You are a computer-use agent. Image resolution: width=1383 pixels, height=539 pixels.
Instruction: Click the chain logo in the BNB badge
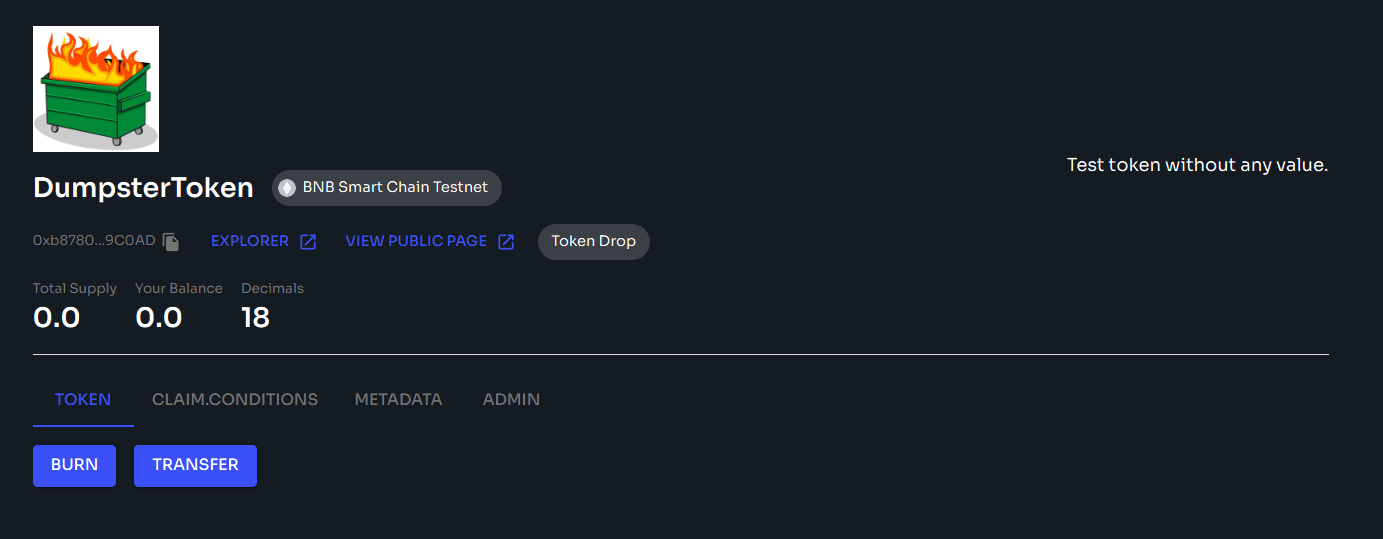coord(287,188)
